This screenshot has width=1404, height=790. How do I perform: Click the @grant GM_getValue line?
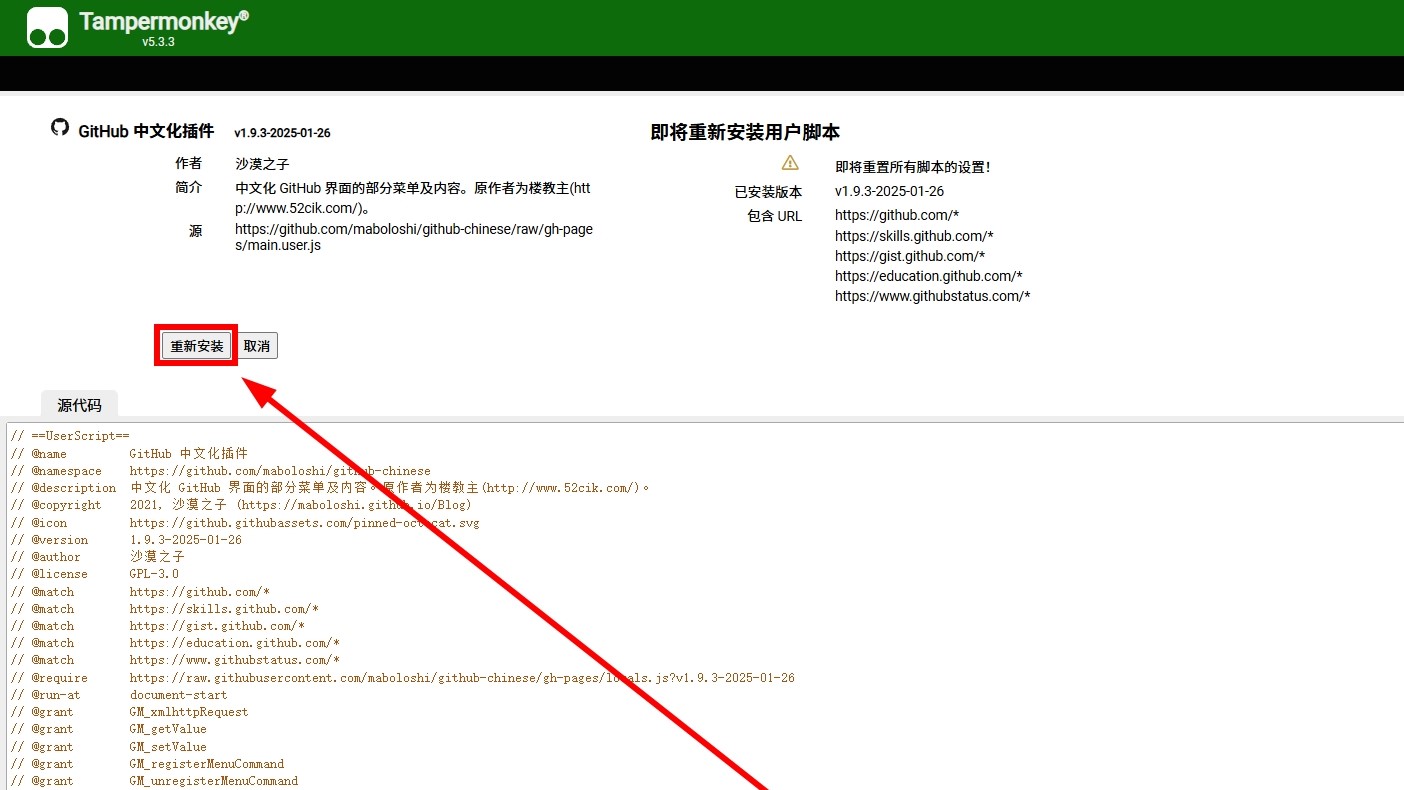click(108, 729)
